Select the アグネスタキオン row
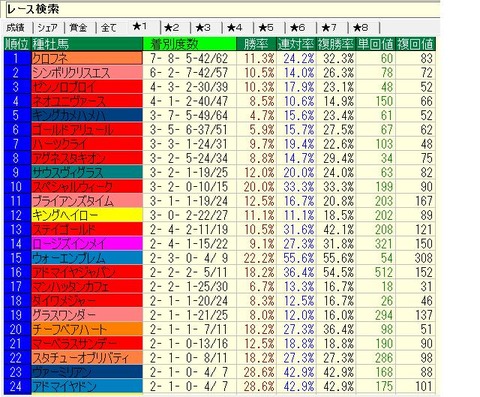The image size is (480, 397). pos(87,158)
